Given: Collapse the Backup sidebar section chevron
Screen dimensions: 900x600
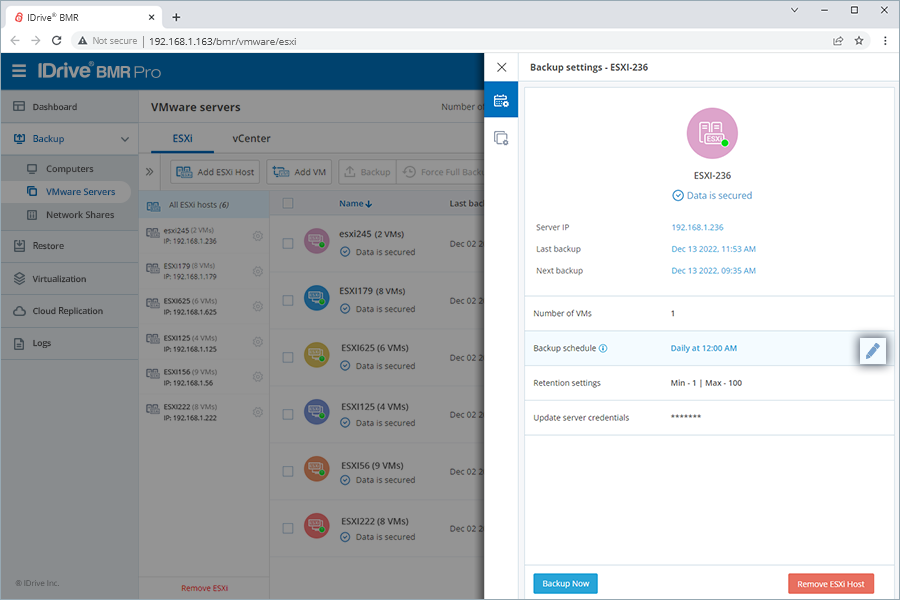Looking at the screenshot, I should point(125,139).
